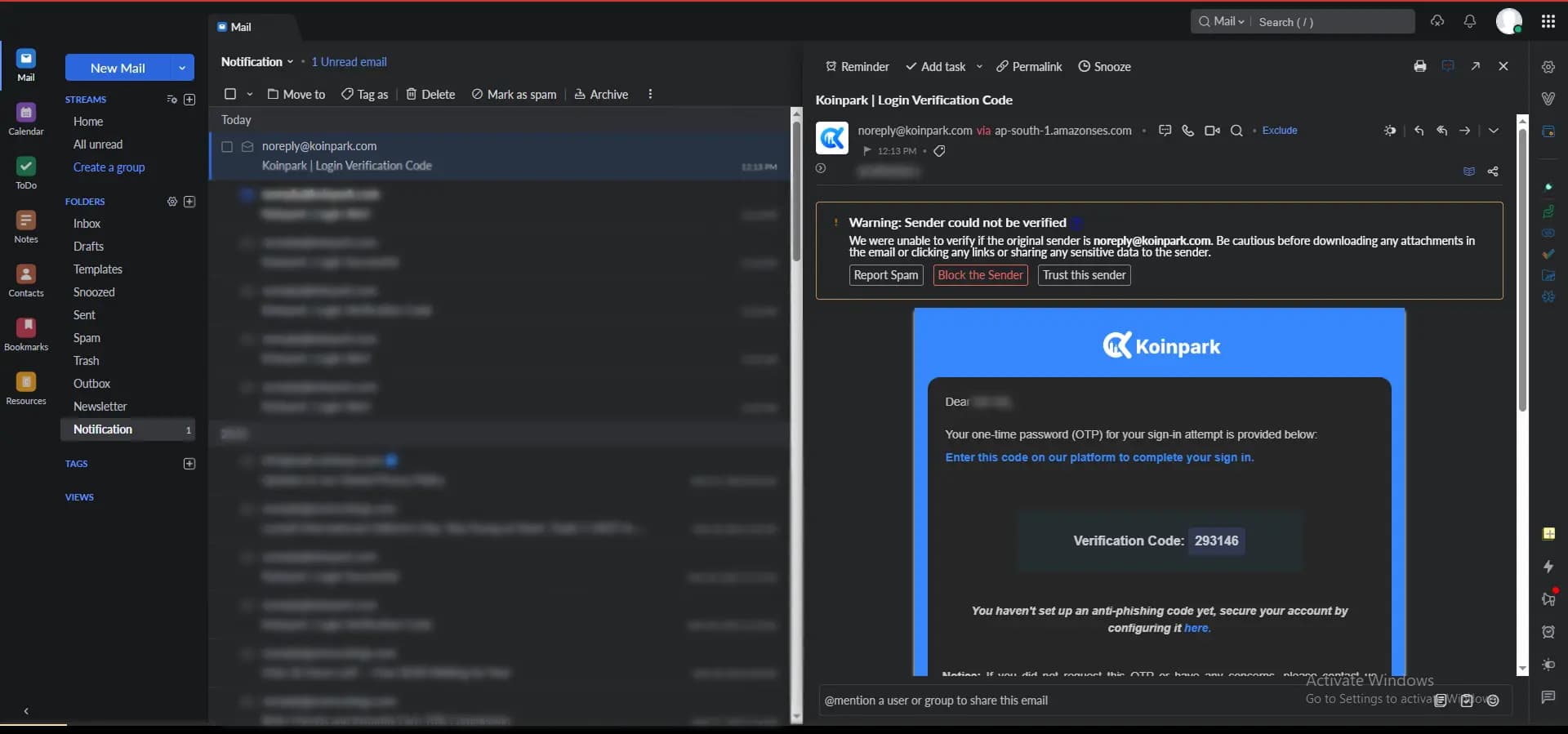Collapse the left sidebar
The image size is (1568, 734).
26,711
